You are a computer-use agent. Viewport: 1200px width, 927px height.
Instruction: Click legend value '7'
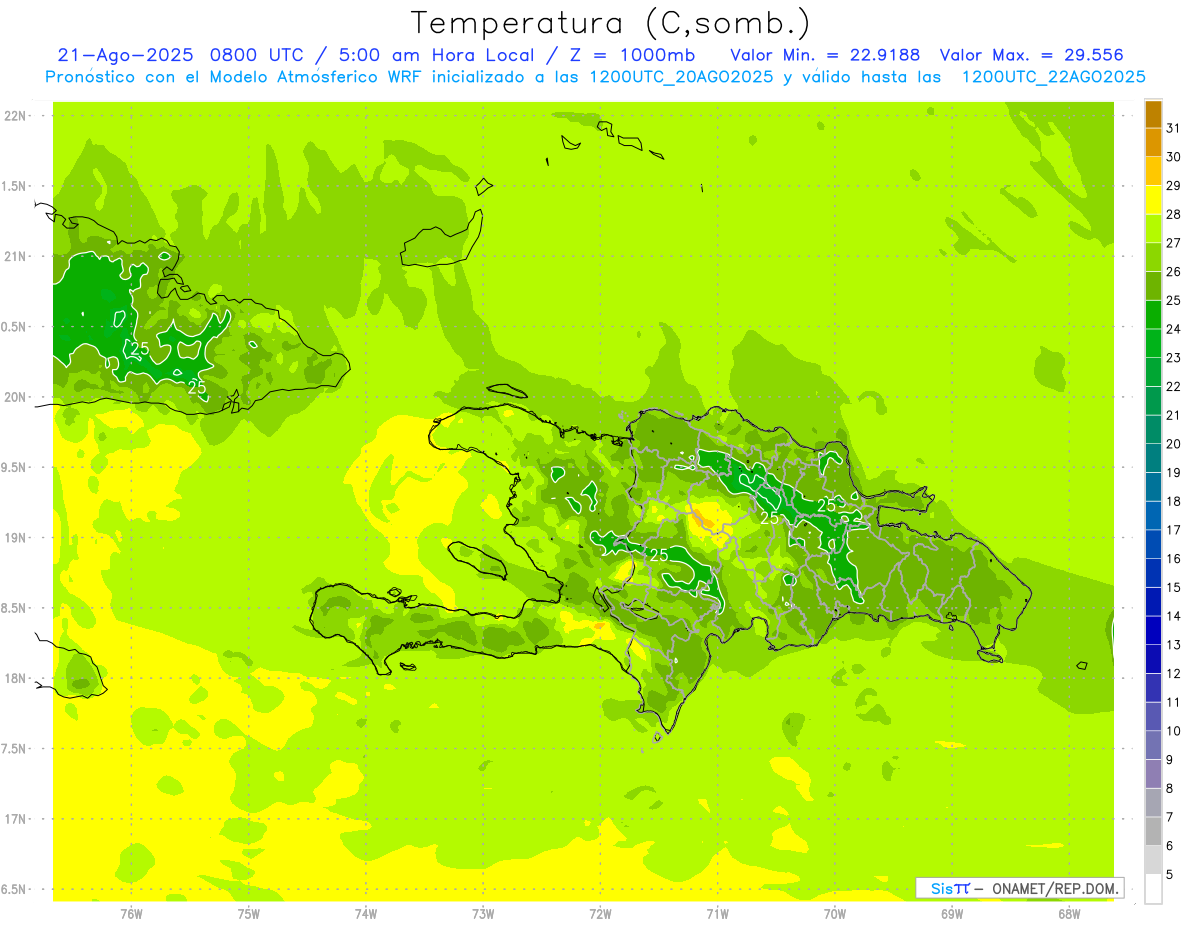pos(1170,817)
